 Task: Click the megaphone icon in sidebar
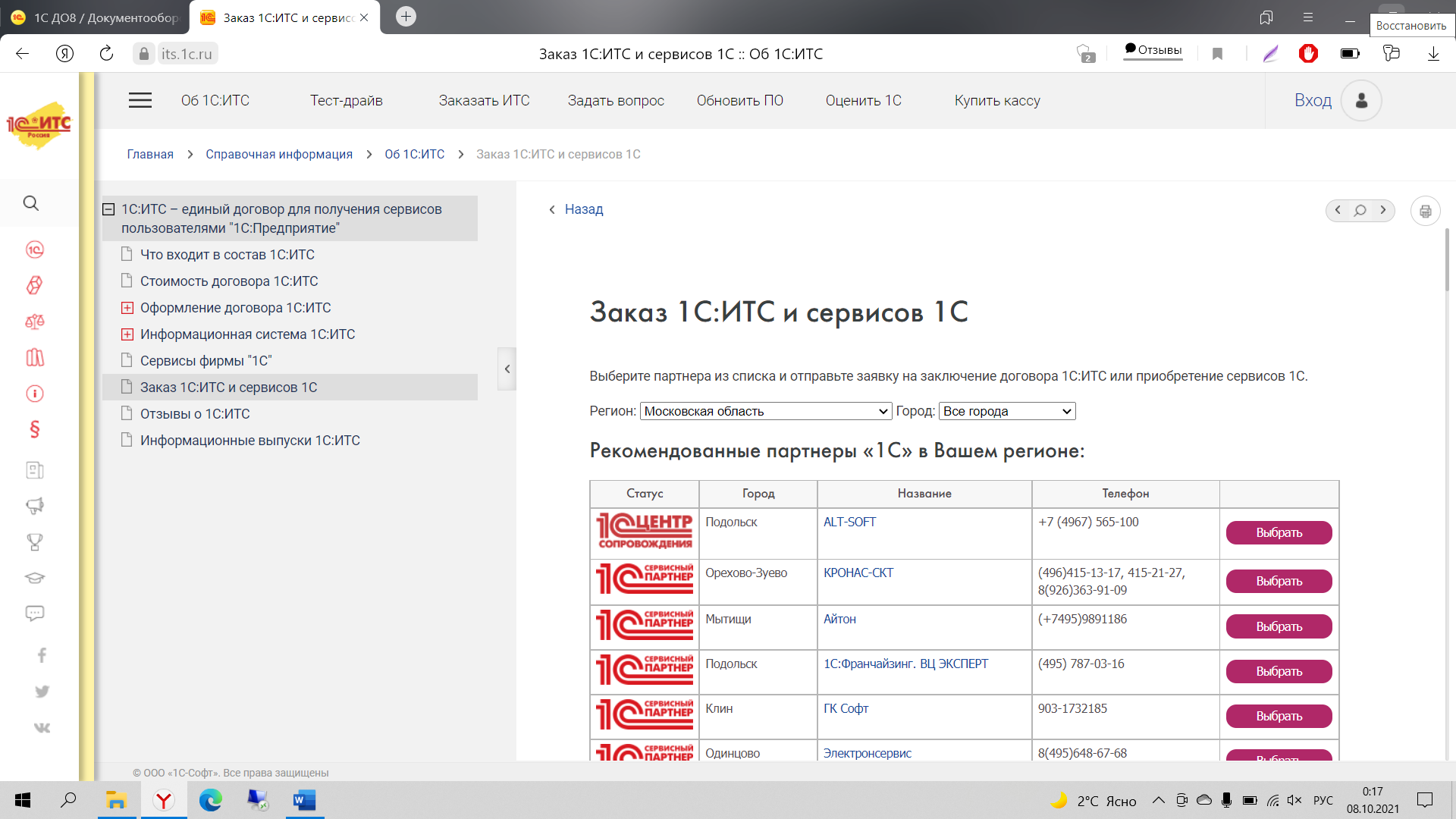tap(35, 506)
